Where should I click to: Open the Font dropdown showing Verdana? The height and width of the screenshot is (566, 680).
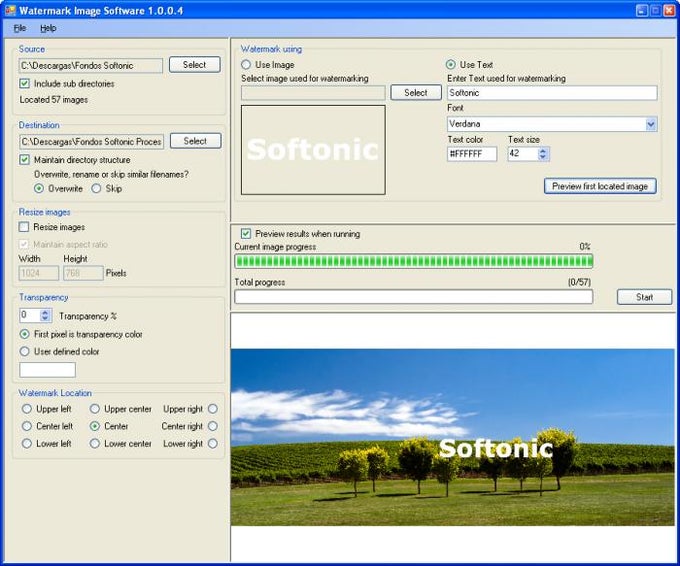[651, 124]
